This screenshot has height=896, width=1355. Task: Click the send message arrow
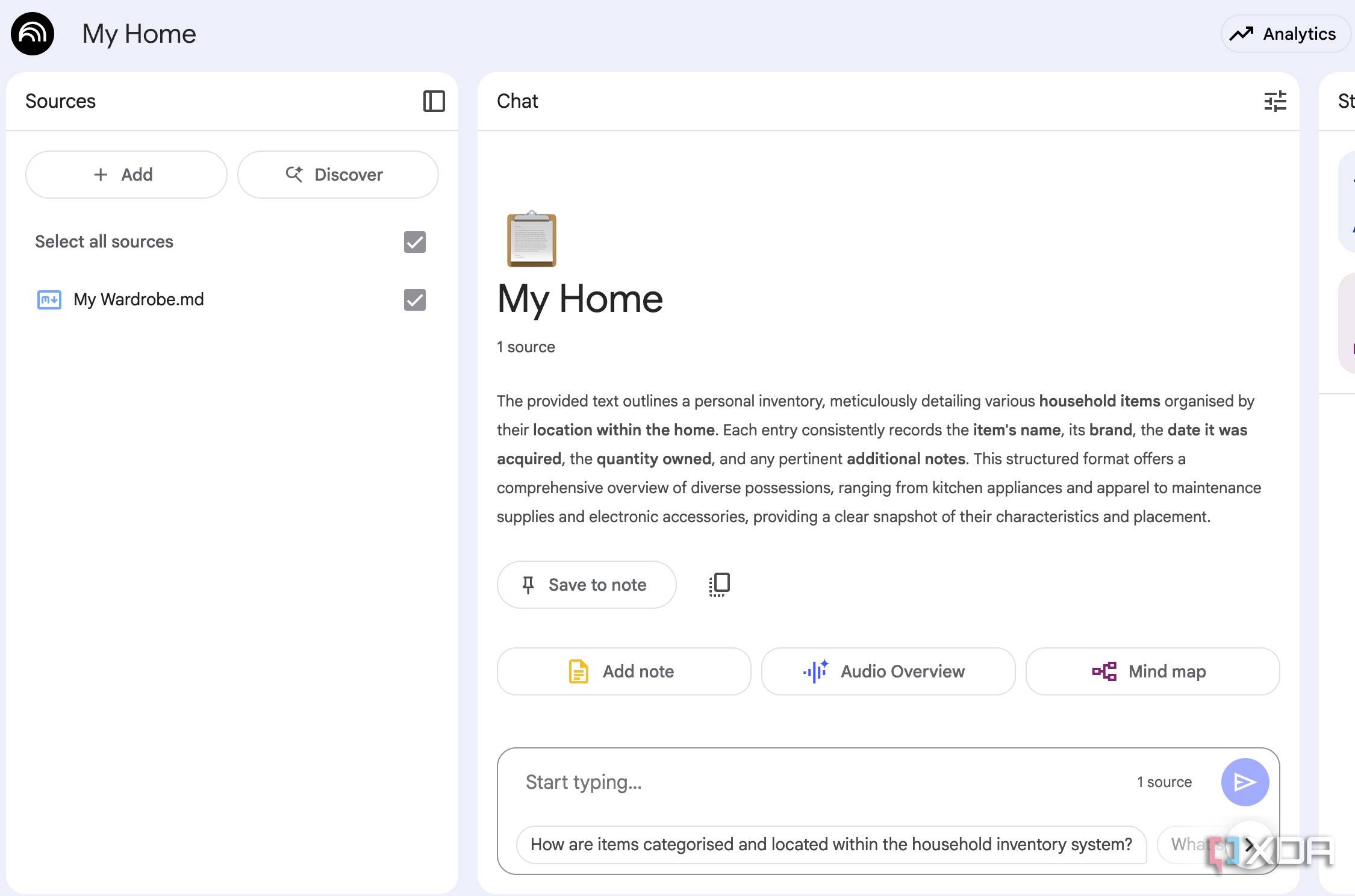click(x=1244, y=782)
